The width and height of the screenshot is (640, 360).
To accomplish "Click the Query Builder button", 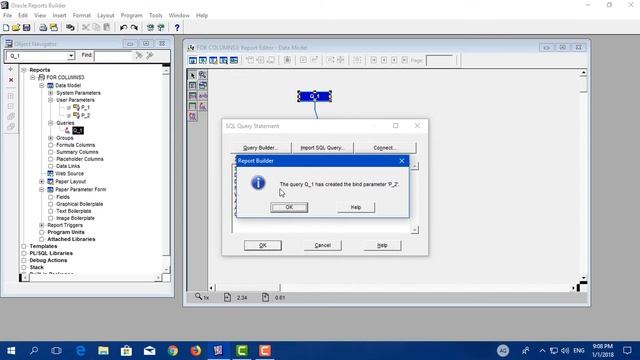I will (260, 148).
